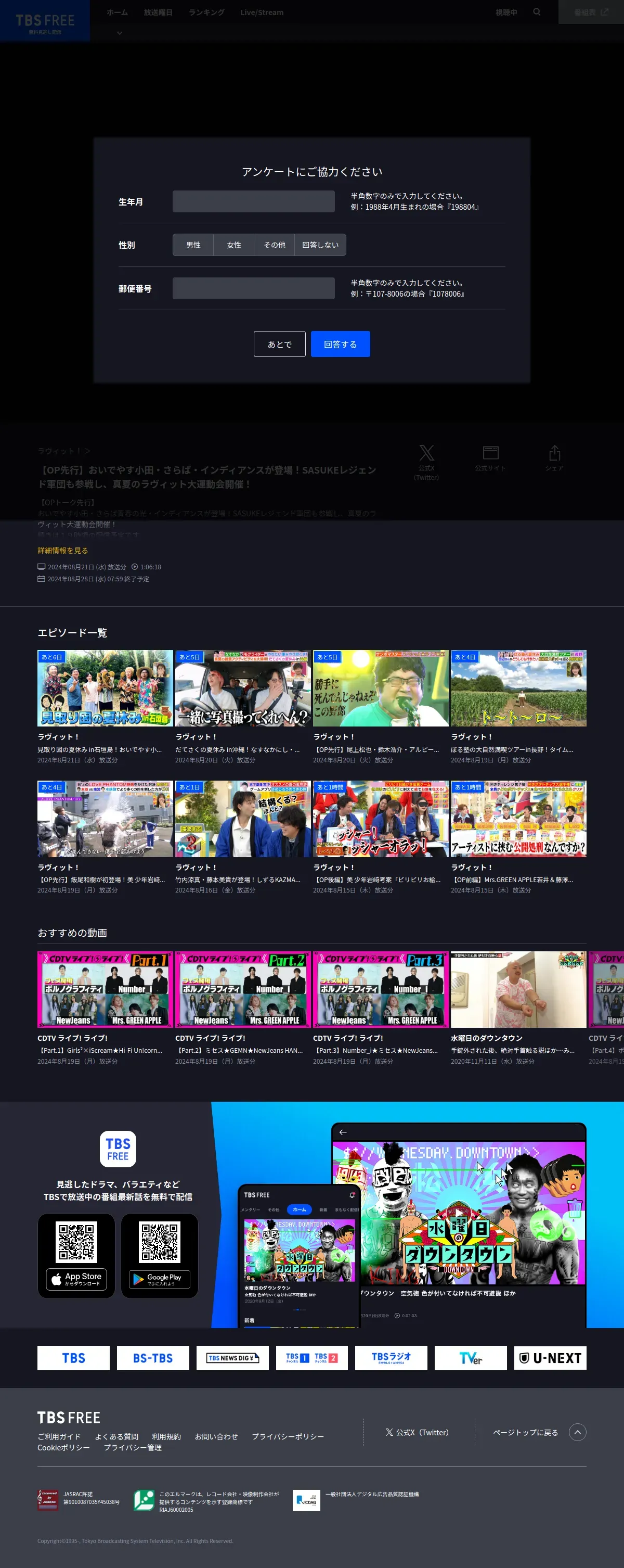
Task: Open ご利用ガイド footer link
Action: coord(59,1436)
